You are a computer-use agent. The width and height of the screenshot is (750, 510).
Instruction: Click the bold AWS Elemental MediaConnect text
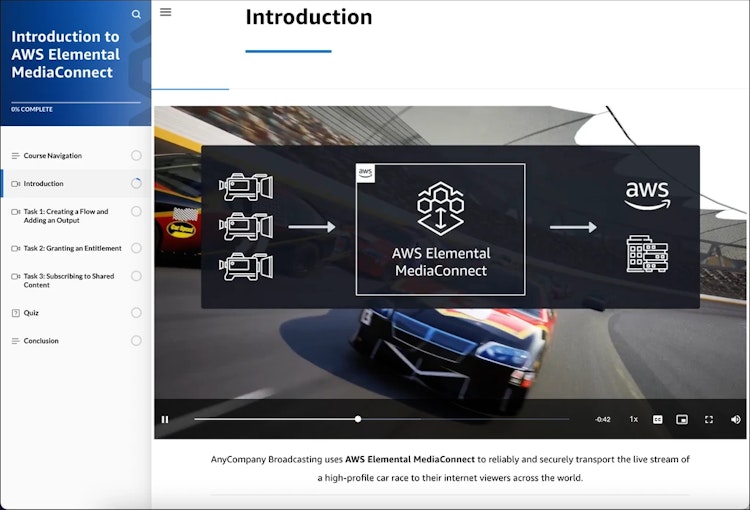pos(410,459)
